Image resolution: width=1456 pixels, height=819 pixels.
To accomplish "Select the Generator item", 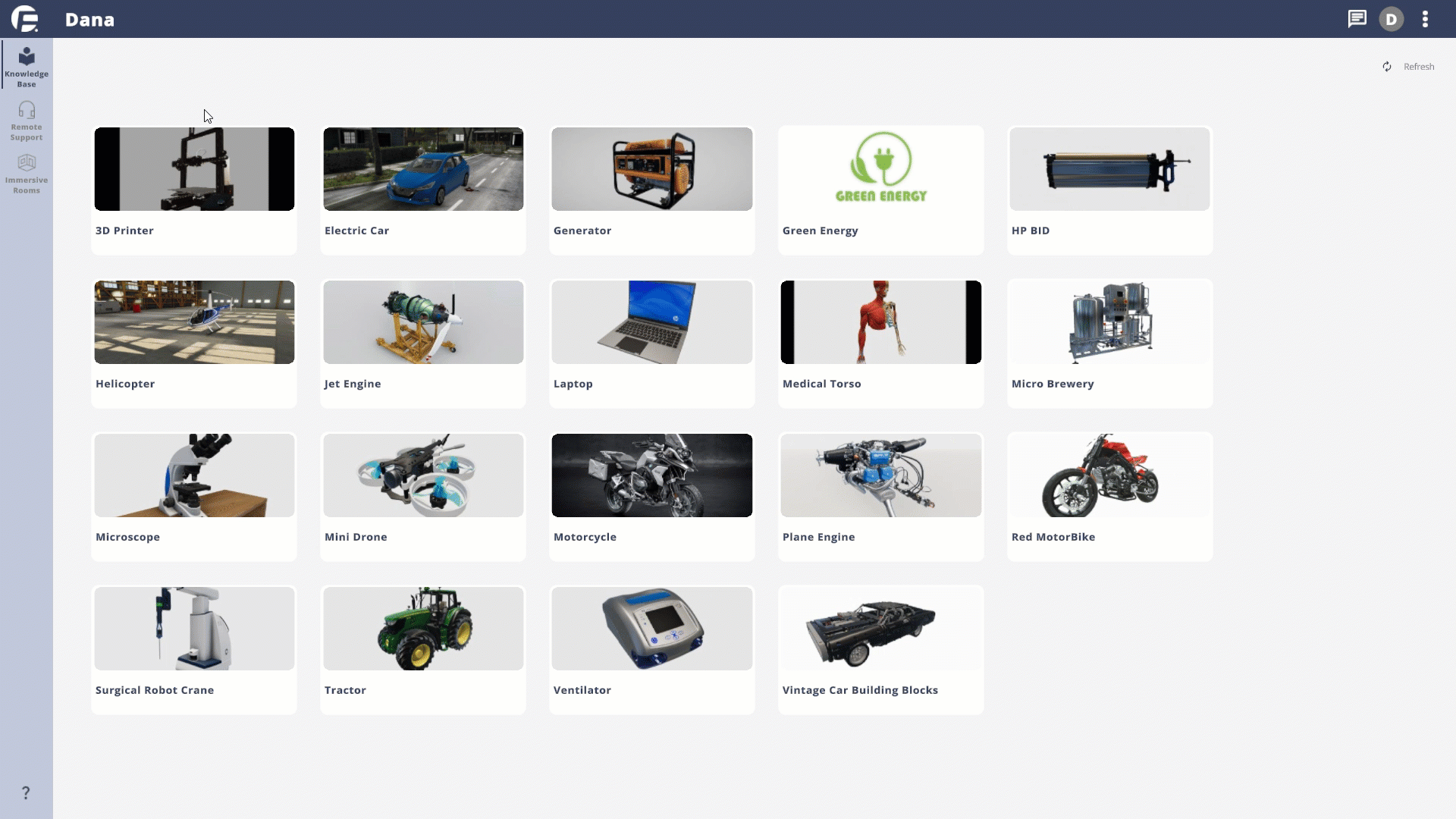I will point(652,190).
